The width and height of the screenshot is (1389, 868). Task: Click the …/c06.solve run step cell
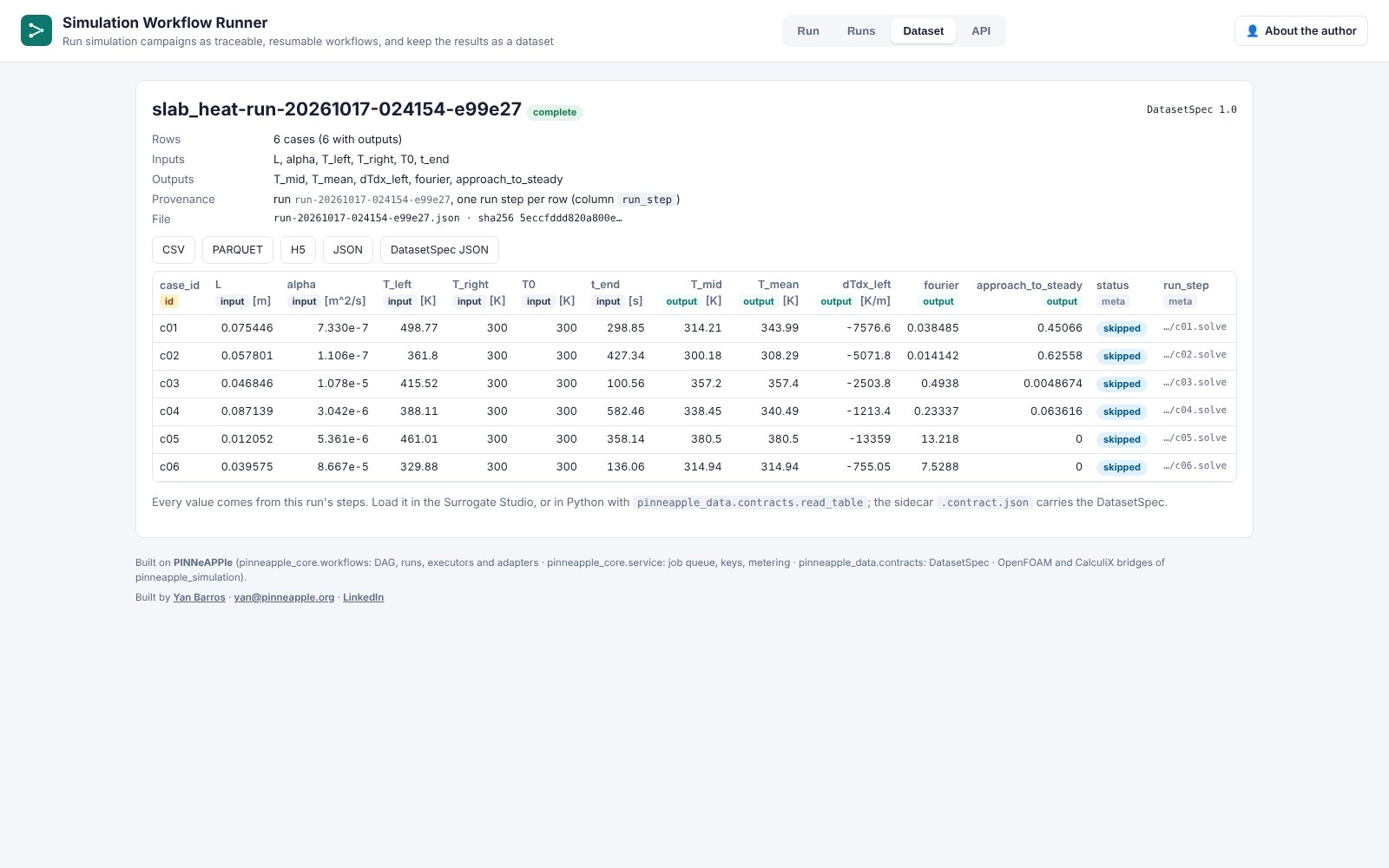tap(1195, 466)
